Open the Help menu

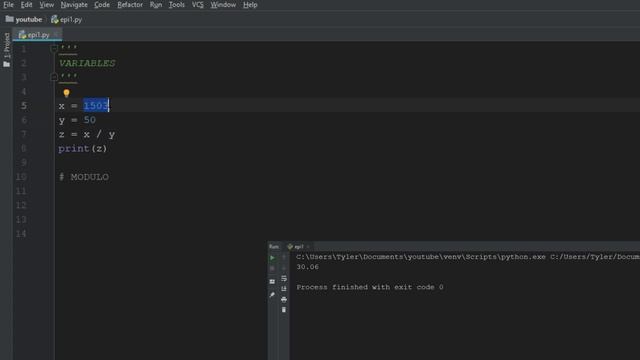pyautogui.click(x=250, y=5)
